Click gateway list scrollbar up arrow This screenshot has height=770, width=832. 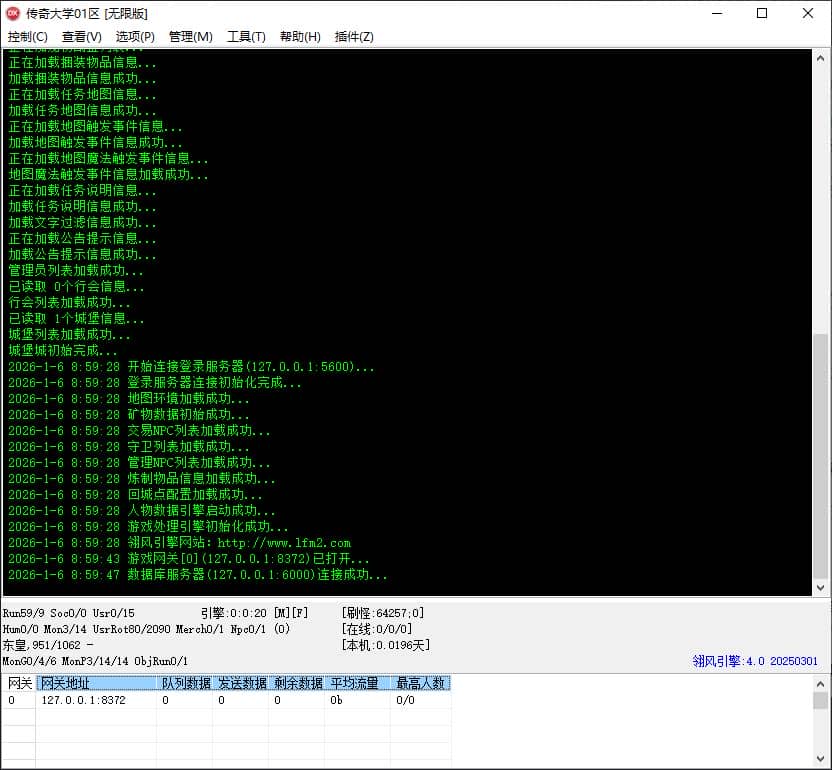(820, 684)
